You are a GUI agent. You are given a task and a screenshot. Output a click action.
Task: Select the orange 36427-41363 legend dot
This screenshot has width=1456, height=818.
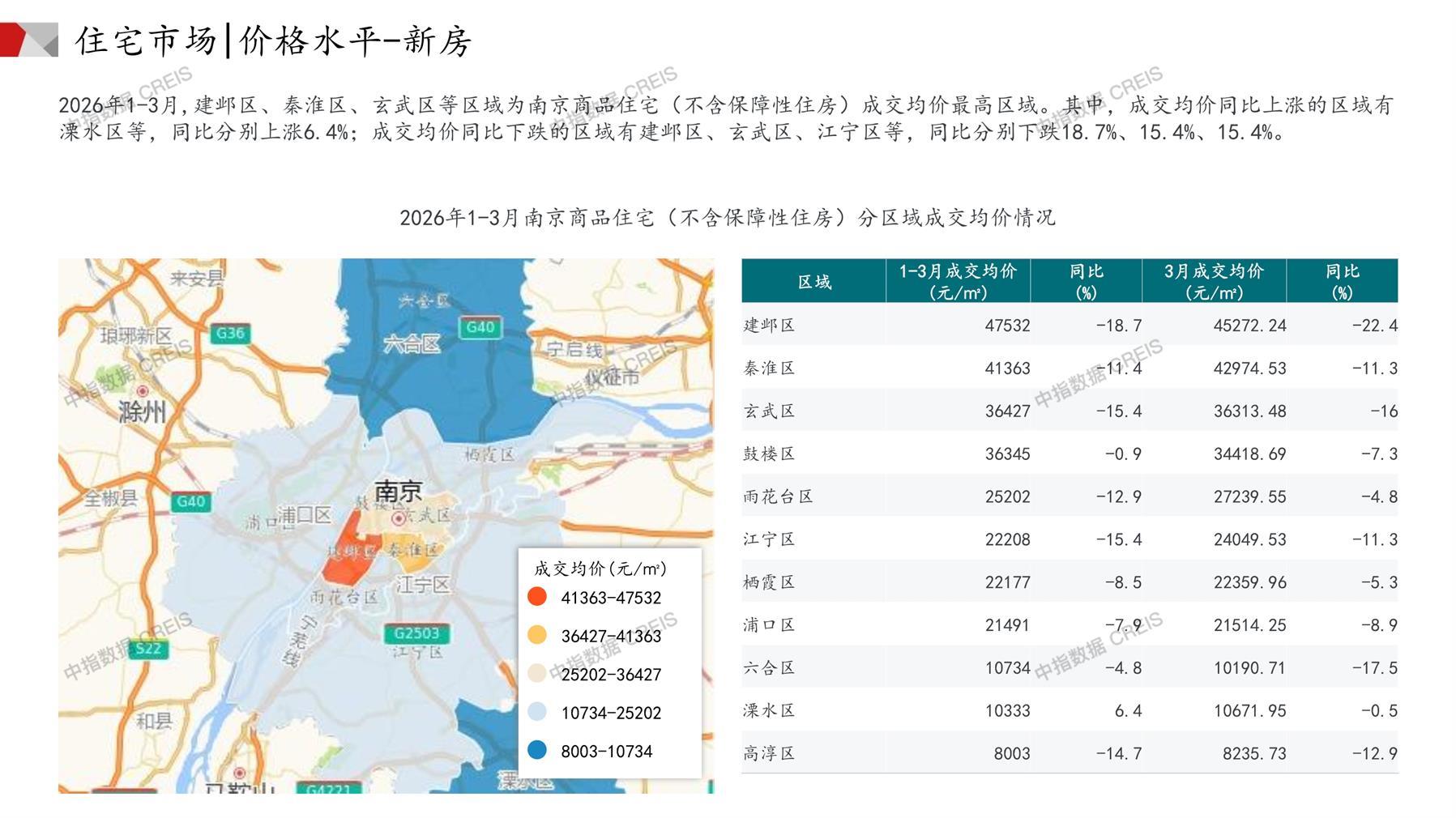536,635
